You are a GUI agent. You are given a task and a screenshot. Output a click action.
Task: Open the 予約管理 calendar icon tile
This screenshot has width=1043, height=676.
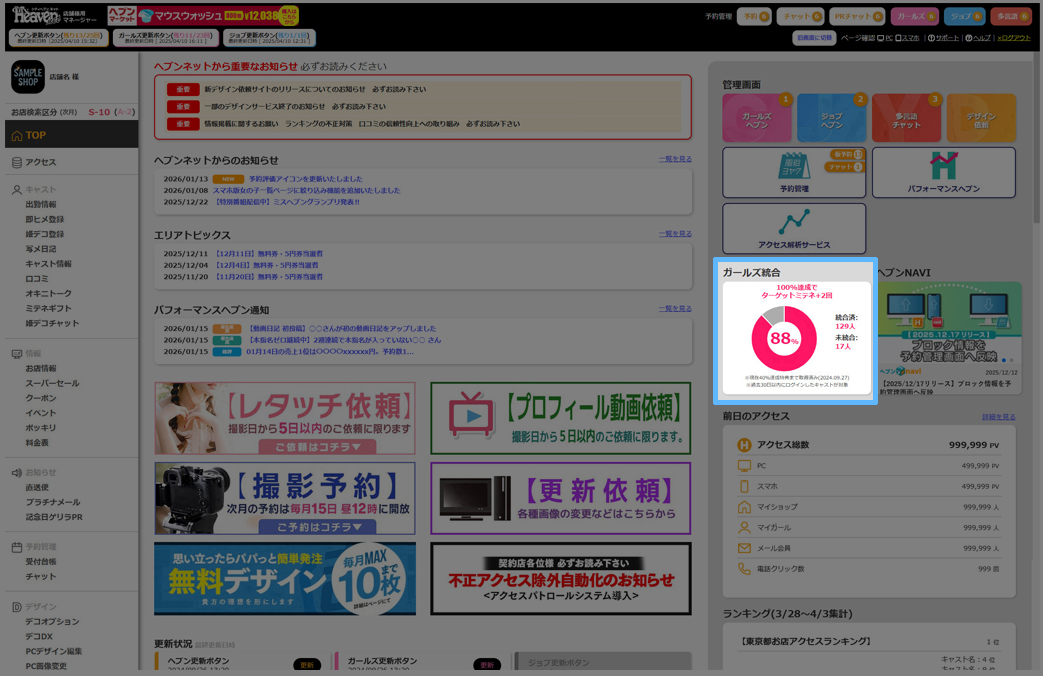pos(793,173)
